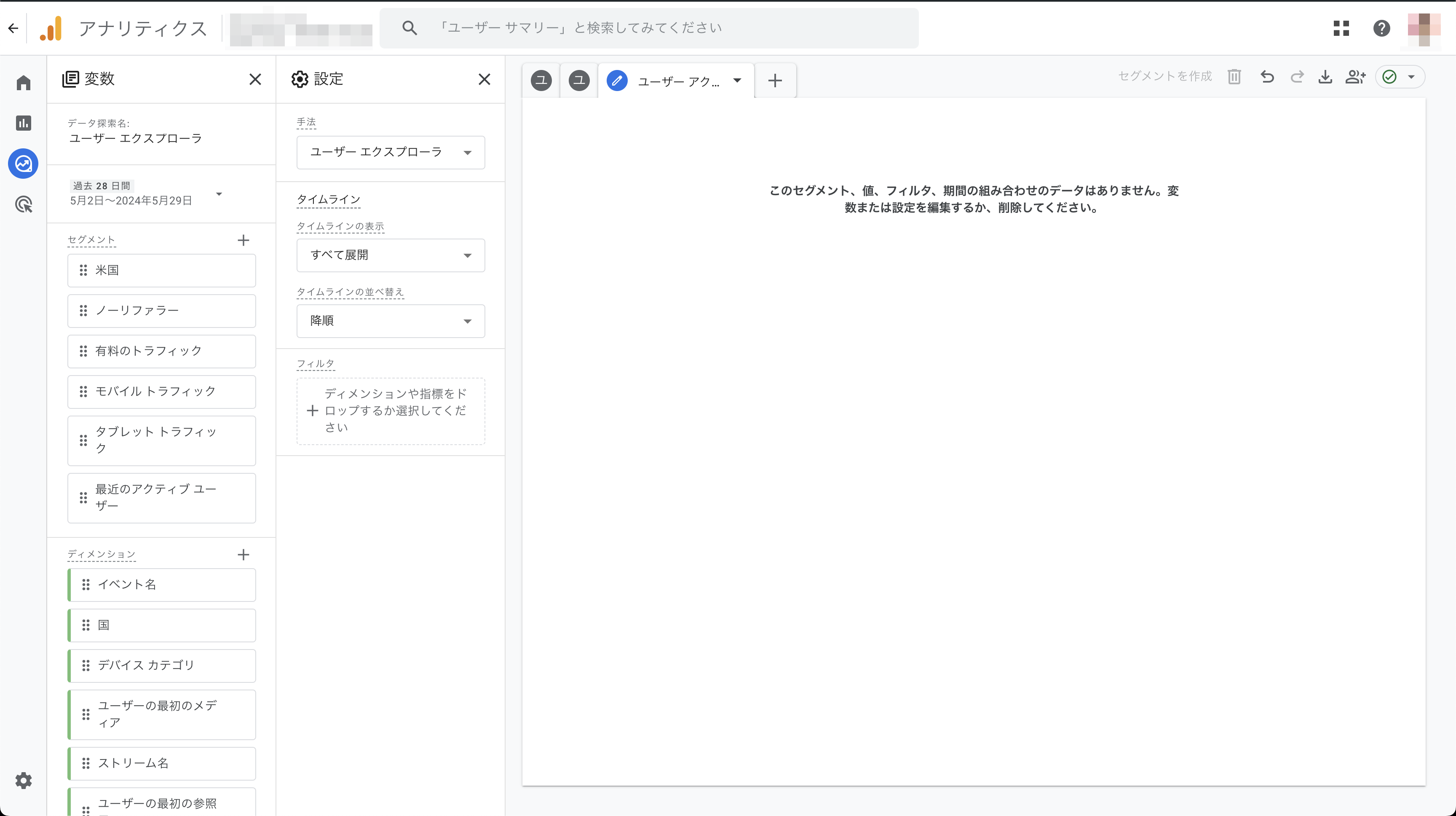Click the filter drop zone ディメンションや指標をドロップ
This screenshot has width=1456, height=816.
pyautogui.click(x=391, y=411)
